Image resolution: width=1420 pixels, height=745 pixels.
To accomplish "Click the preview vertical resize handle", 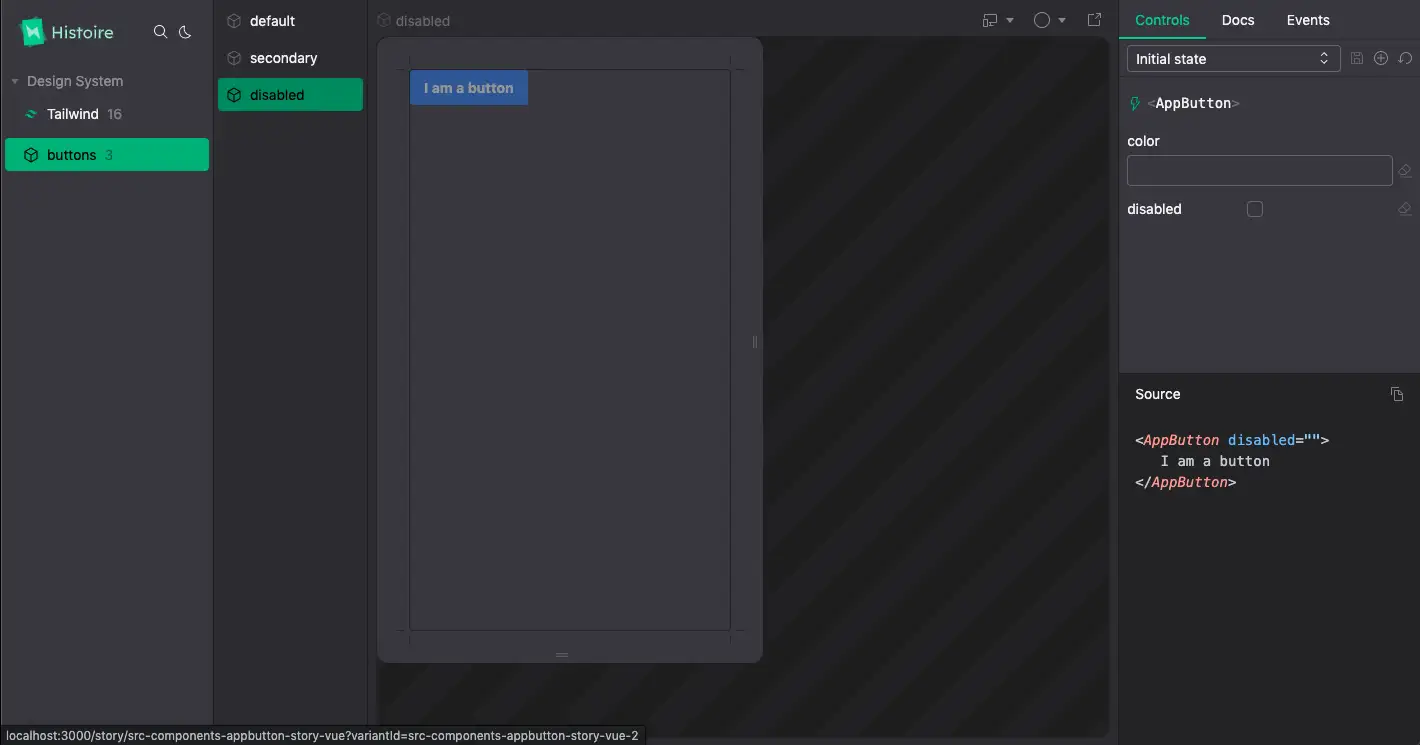I will (755, 342).
